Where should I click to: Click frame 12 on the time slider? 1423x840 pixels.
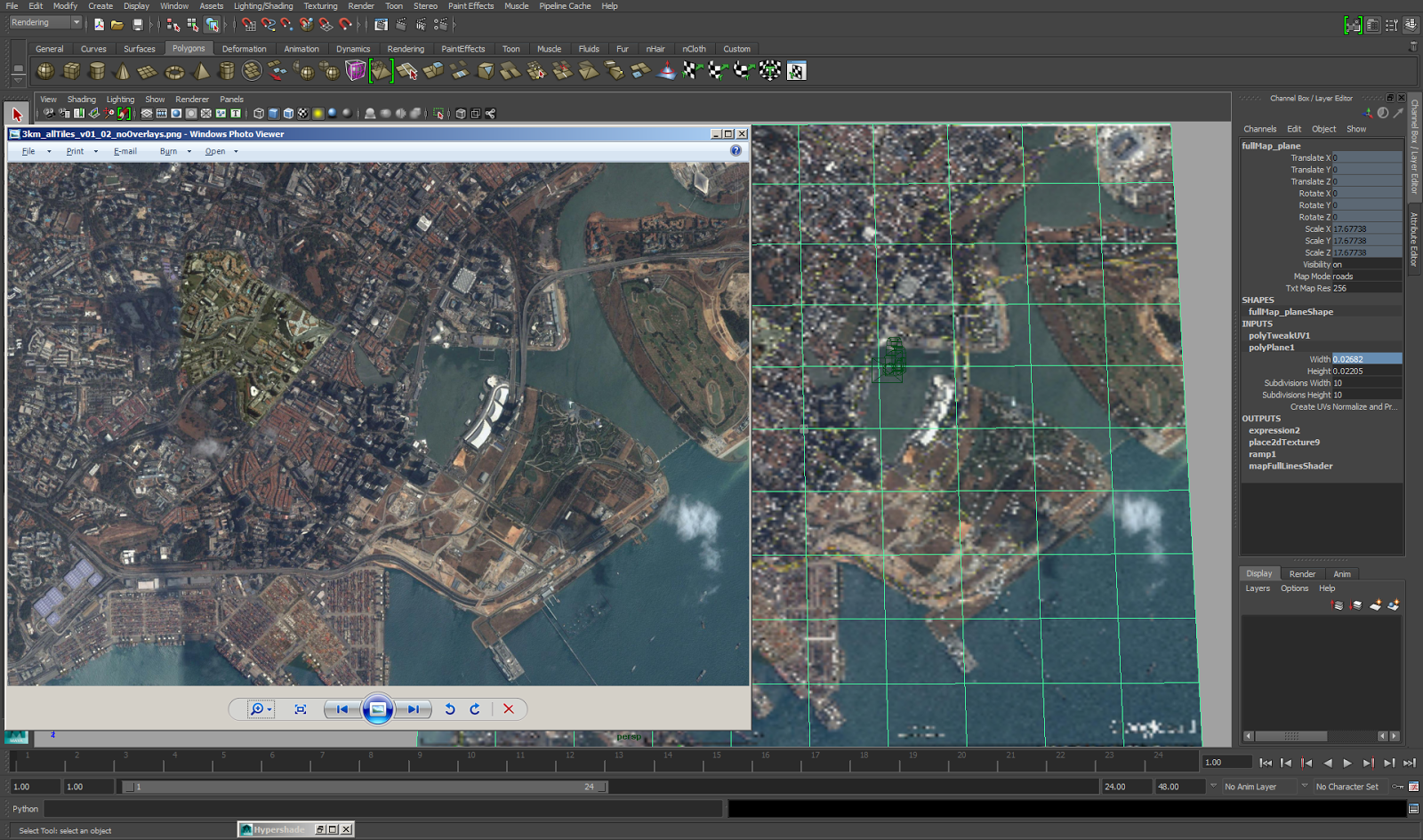click(569, 761)
